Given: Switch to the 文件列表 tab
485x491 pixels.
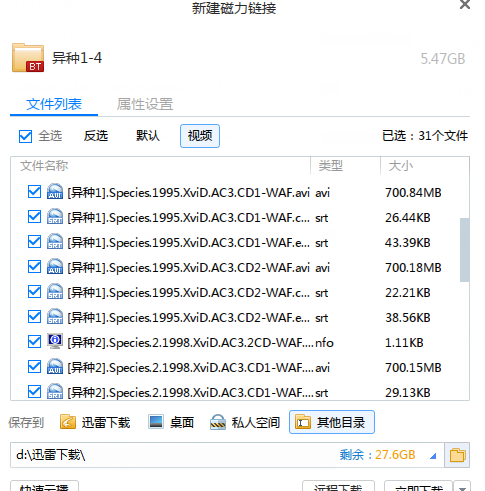Looking at the screenshot, I should tap(54, 104).
